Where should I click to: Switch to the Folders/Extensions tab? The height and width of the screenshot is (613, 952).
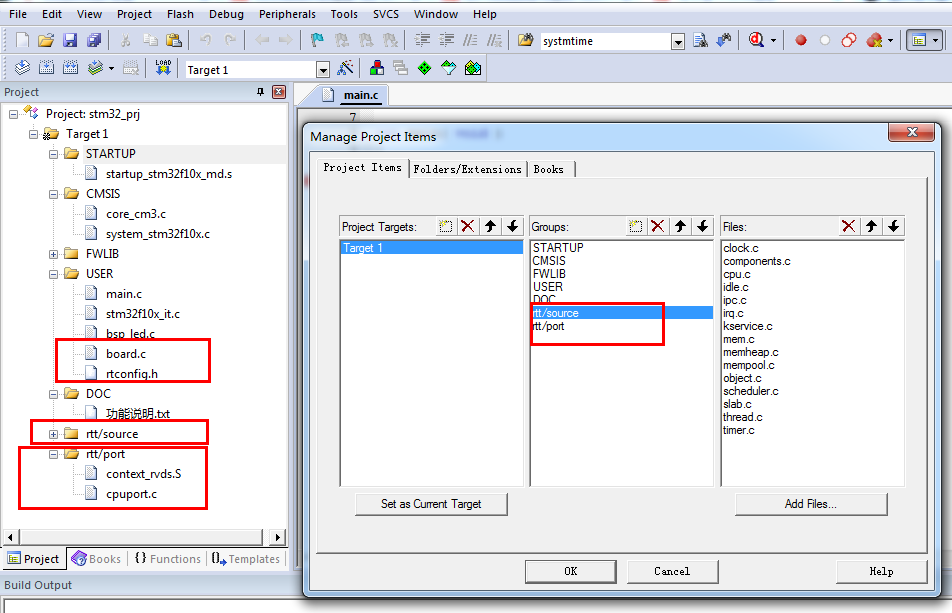pyautogui.click(x=468, y=169)
